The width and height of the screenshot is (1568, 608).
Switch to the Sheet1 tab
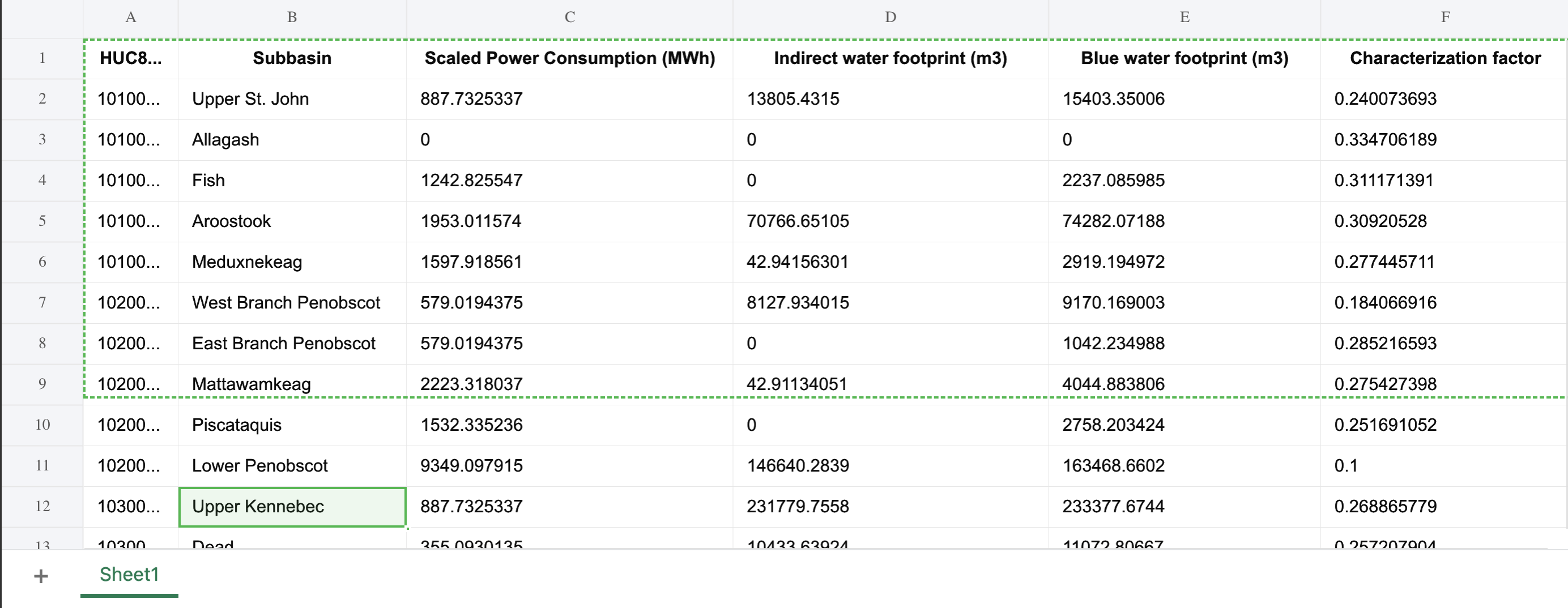(129, 575)
